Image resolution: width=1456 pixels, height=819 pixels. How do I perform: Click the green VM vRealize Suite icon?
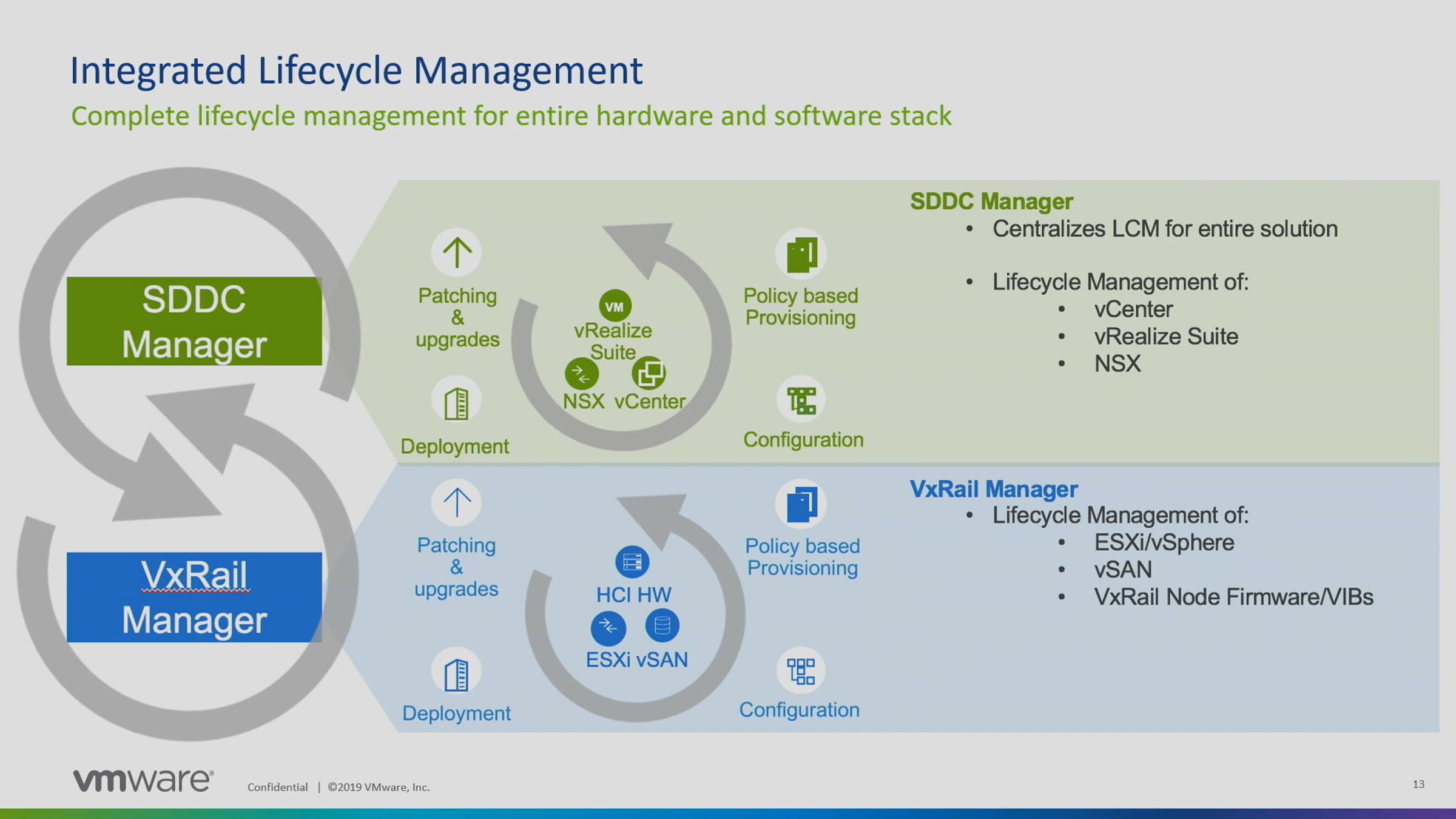pyautogui.click(x=615, y=306)
